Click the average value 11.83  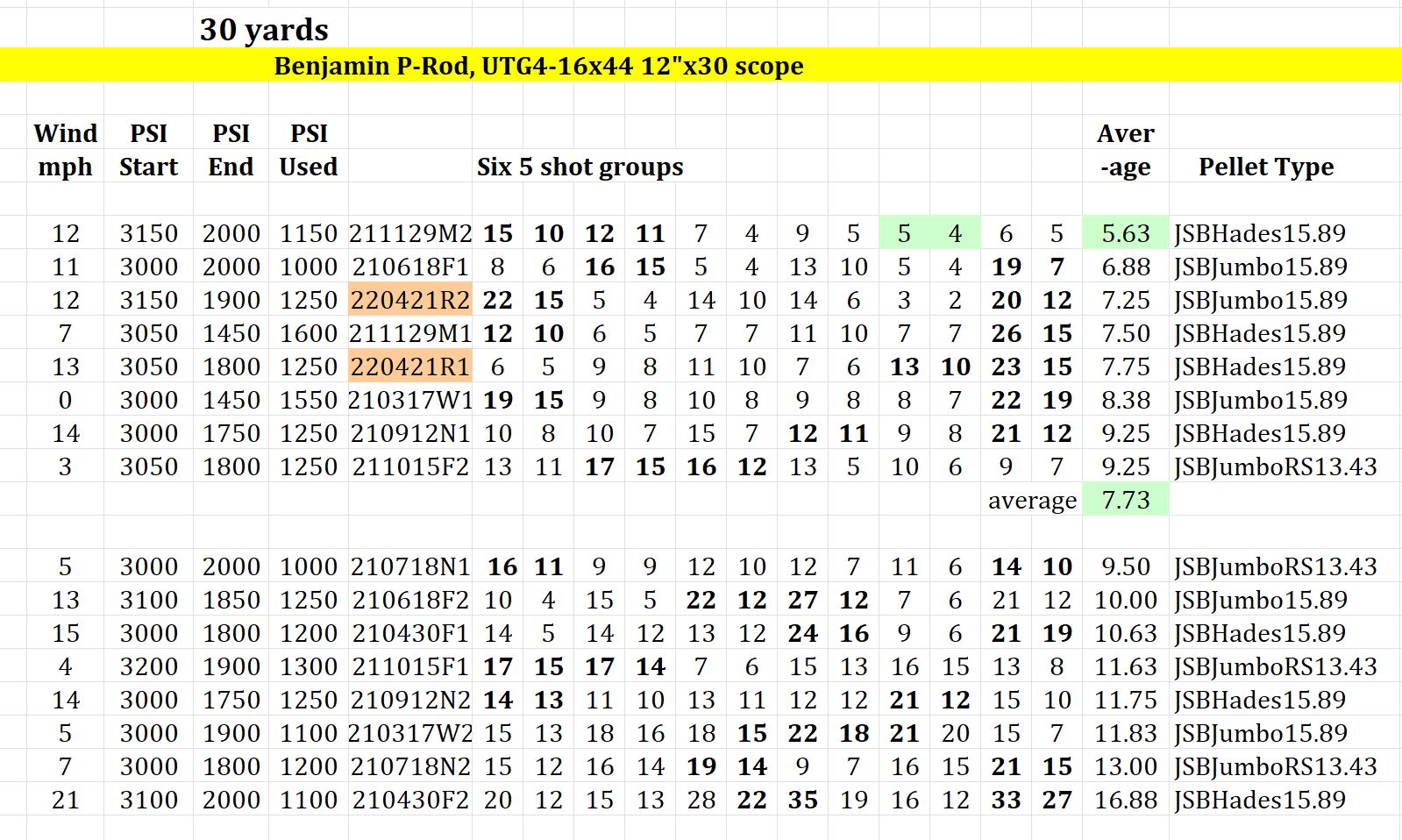click(x=1126, y=733)
